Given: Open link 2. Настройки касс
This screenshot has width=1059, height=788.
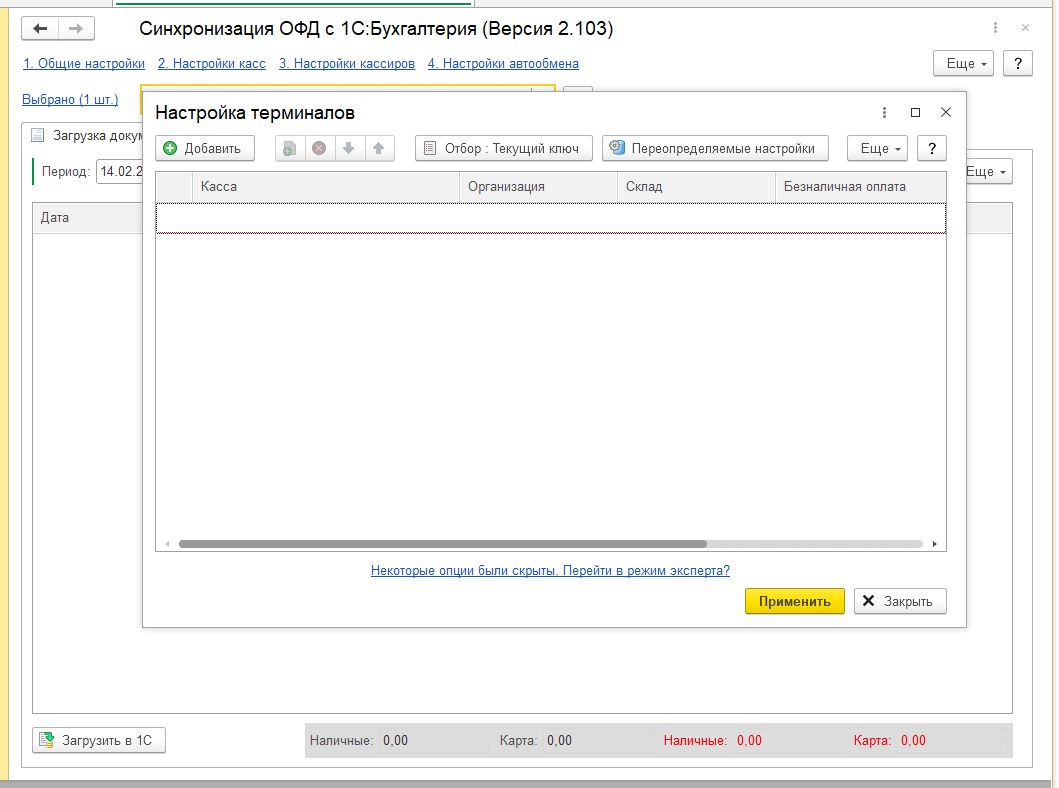Looking at the screenshot, I should 211,63.
